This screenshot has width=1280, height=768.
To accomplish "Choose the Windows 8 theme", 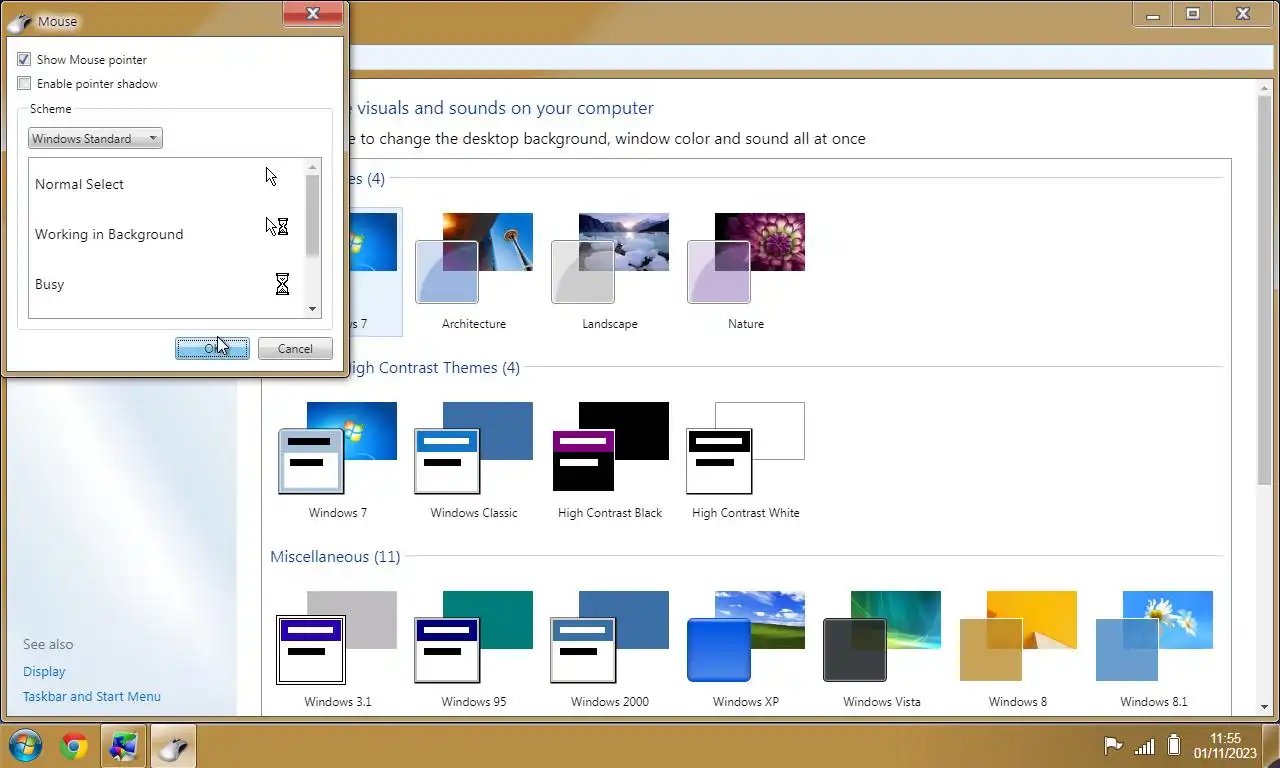I will (x=1018, y=637).
